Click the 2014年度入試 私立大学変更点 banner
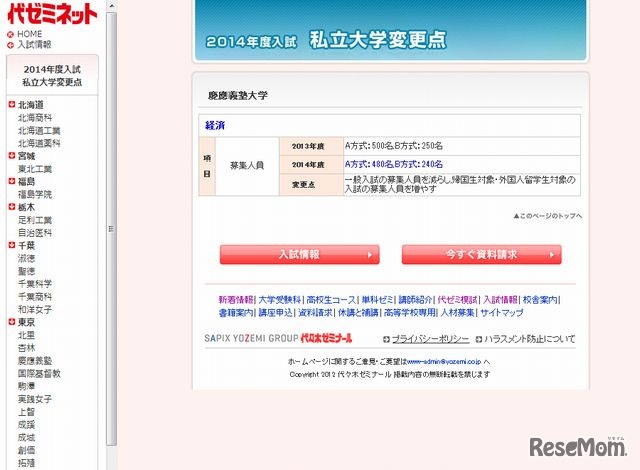This screenshot has height=470, width=640. pos(390,31)
